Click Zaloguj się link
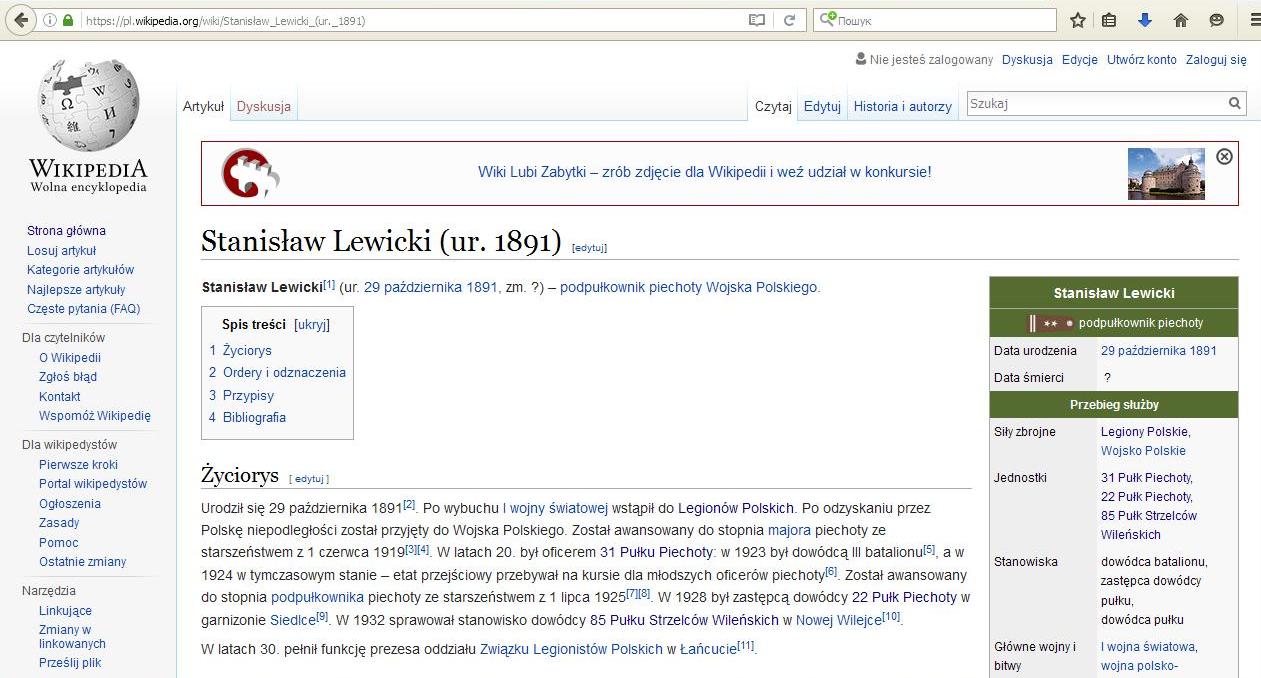 pyautogui.click(x=1216, y=59)
